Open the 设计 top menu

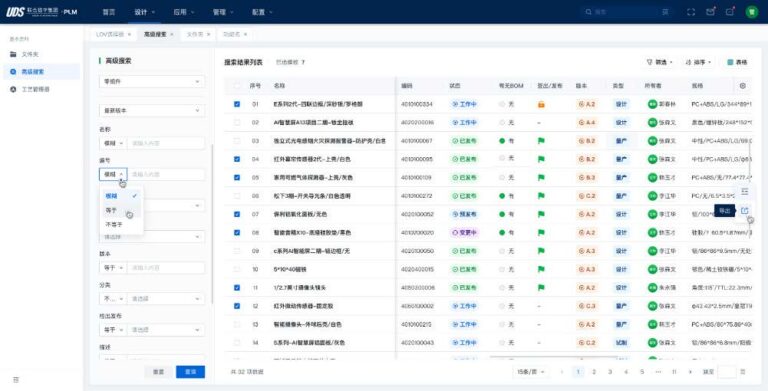[x=144, y=12]
